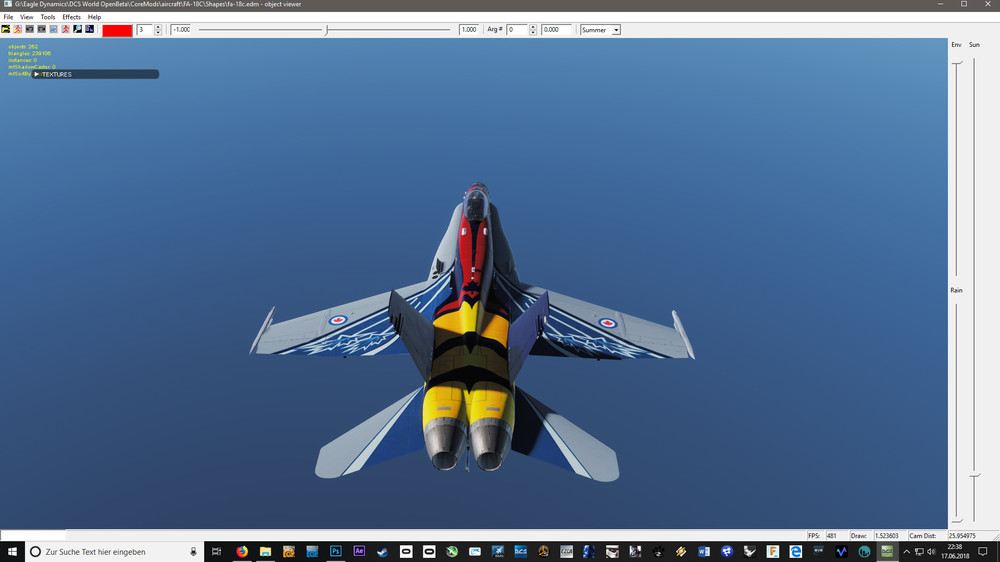The height and width of the screenshot is (562, 1000).
Task: Click the Draw value 1.523603
Action: [x=886, y=536]
